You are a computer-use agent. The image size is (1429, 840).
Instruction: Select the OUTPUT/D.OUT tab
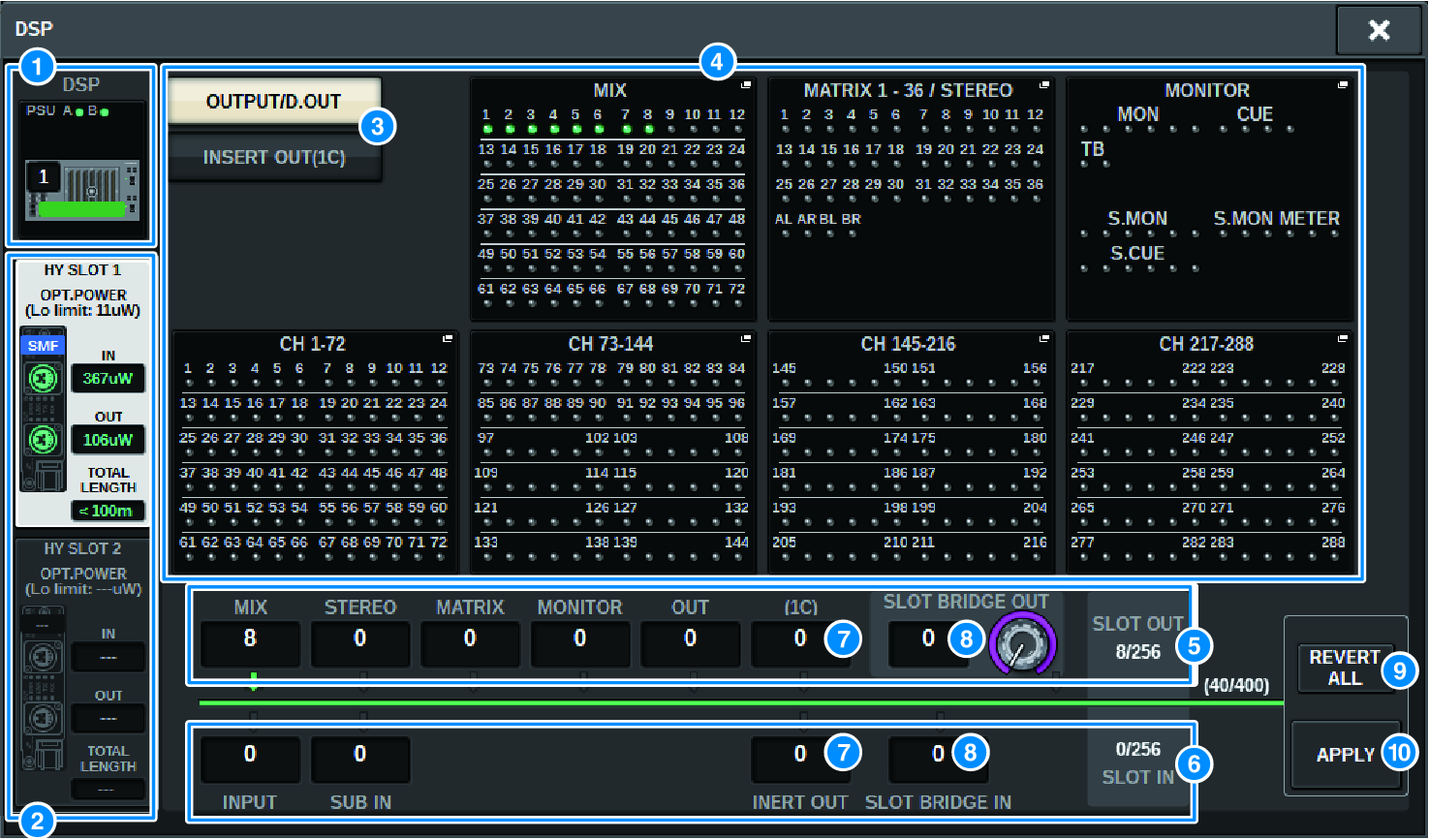[274, 102]
